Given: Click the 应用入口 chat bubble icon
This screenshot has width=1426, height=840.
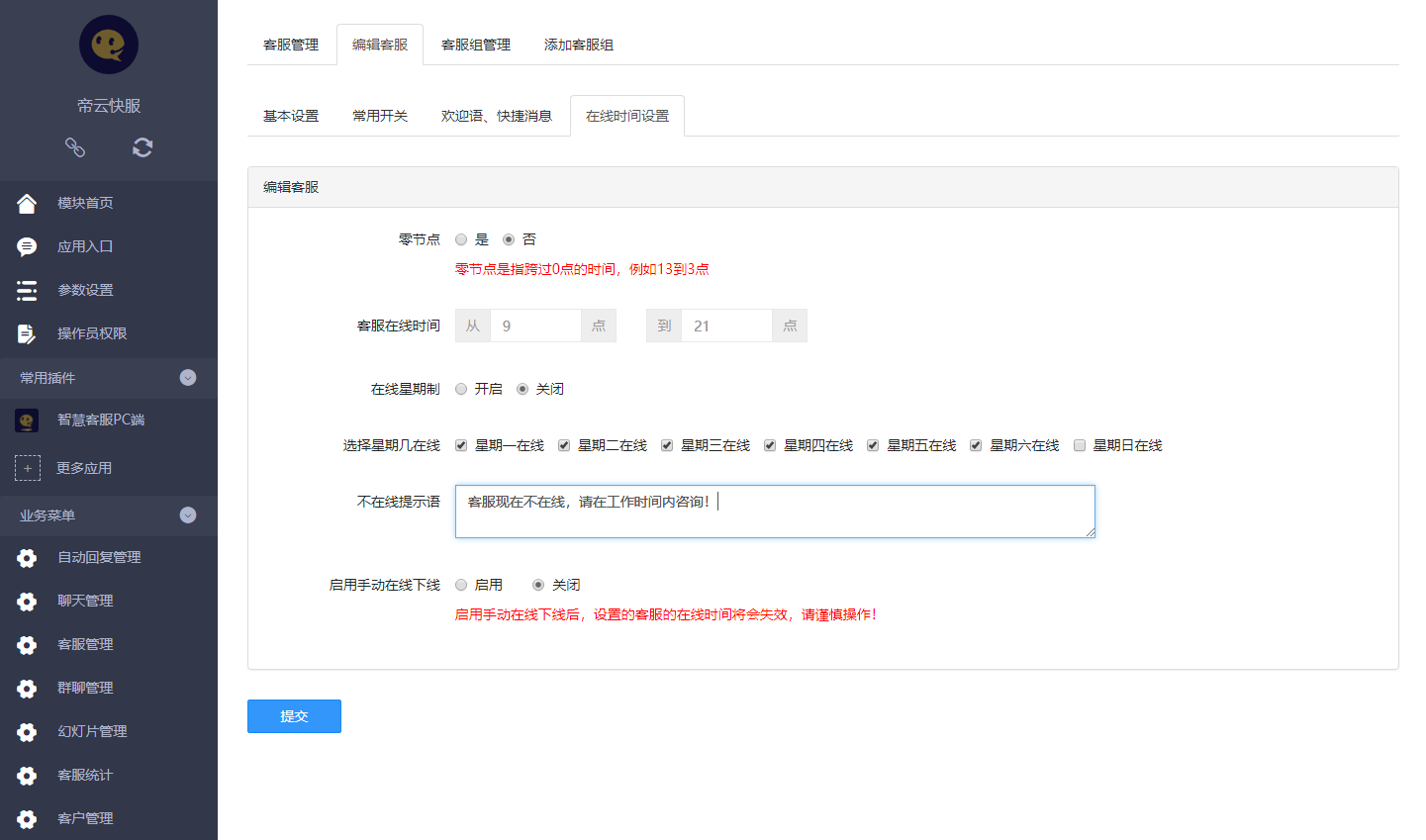Looking at the screenshot, I should [x=27, y=246].
